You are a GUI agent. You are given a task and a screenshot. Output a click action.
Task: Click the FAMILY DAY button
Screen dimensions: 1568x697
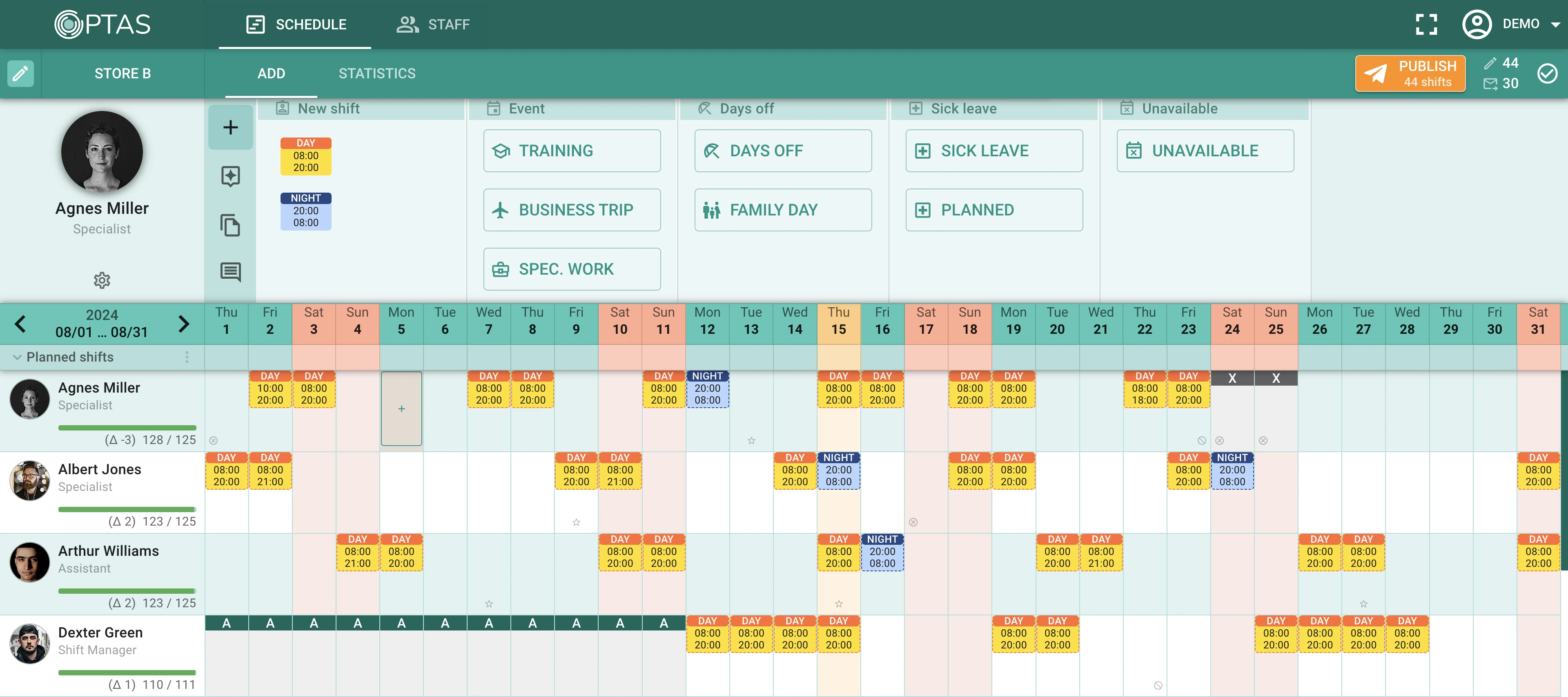pos(783,210)
